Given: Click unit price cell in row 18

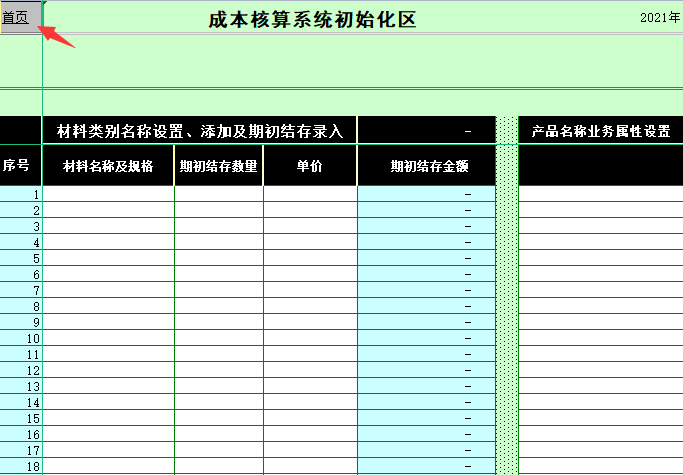Looking at the screenshot, I should [310, 466].
